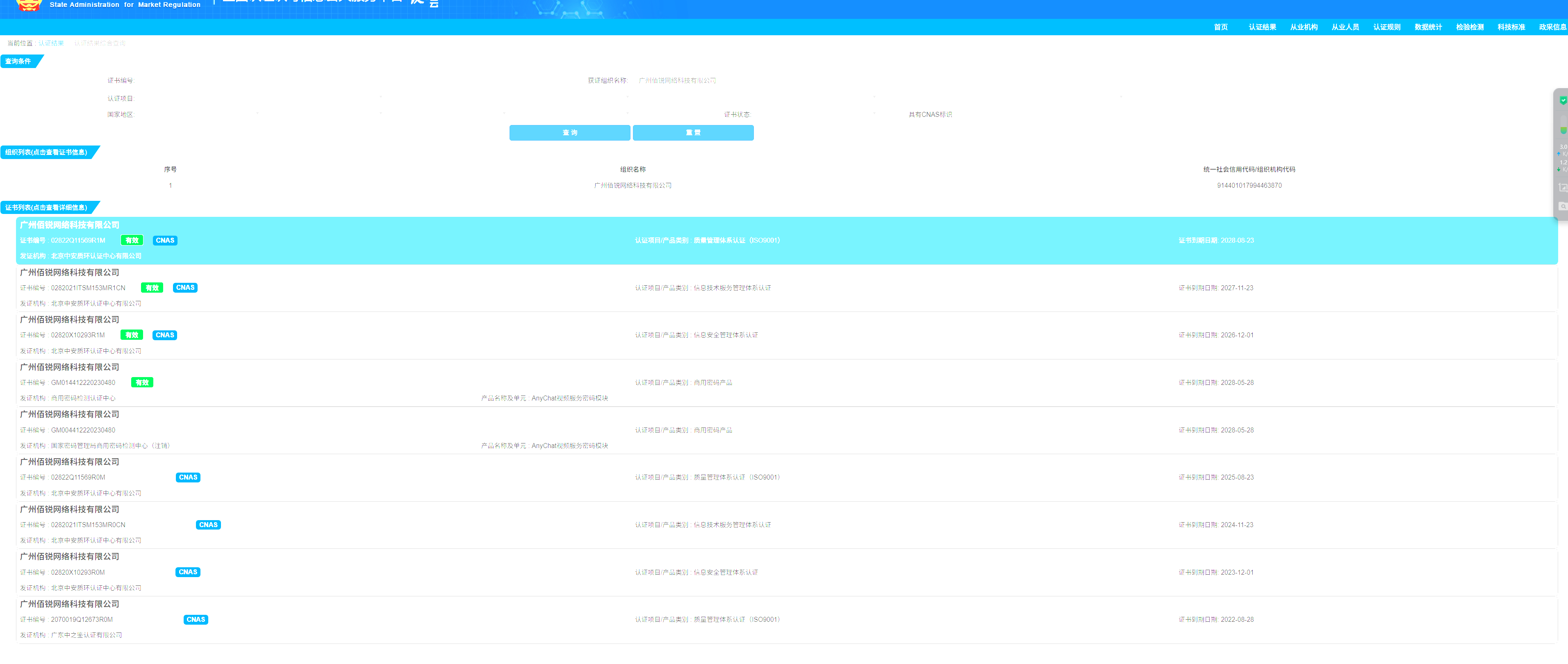The image size is (1568, 664).
Task: Click CNAS badge on certificate 0282021ITSM153MR1CN
Action: (x=185, y=288)
